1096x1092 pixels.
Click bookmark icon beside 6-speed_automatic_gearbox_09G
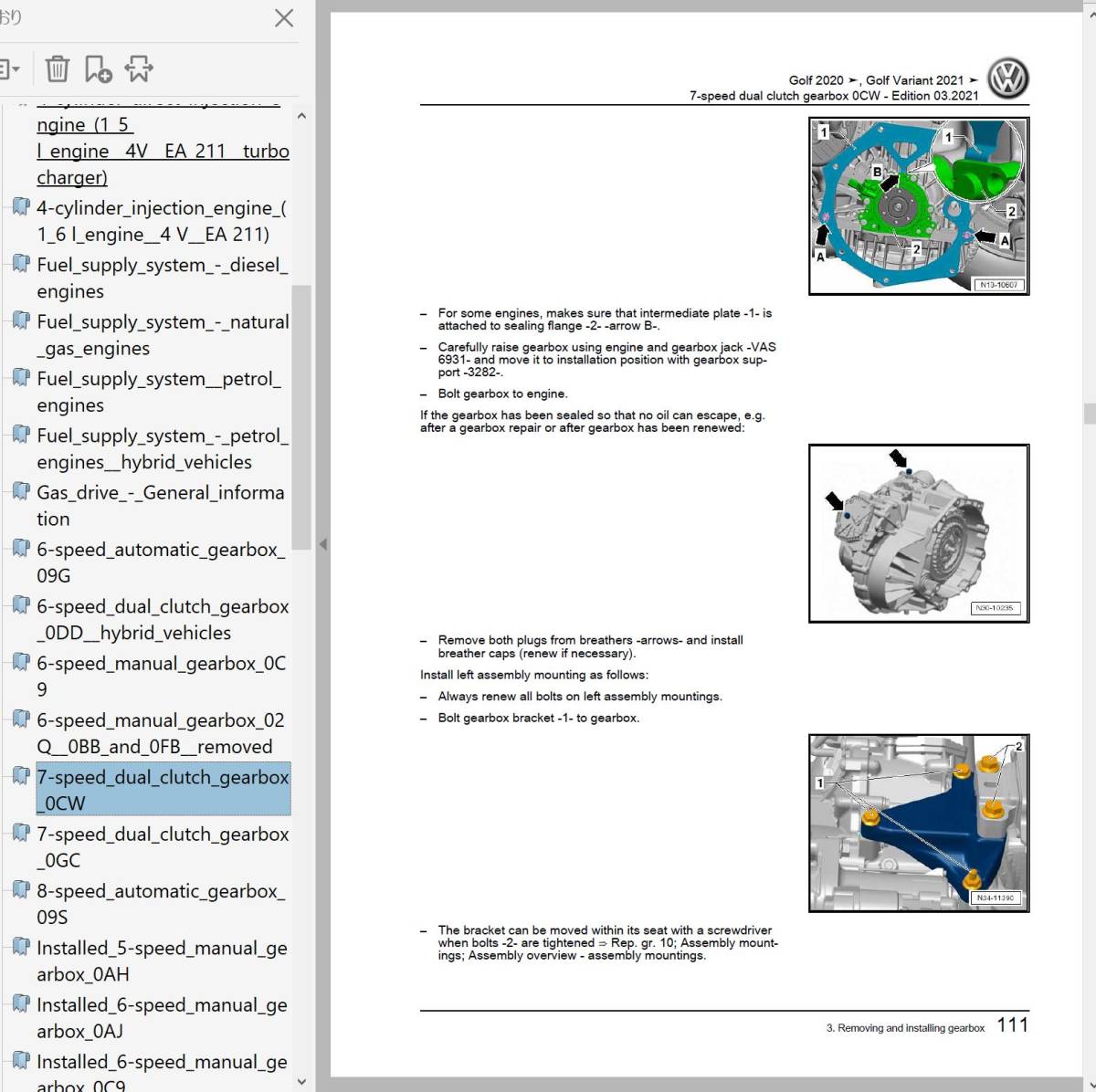[x=20, y=549]
